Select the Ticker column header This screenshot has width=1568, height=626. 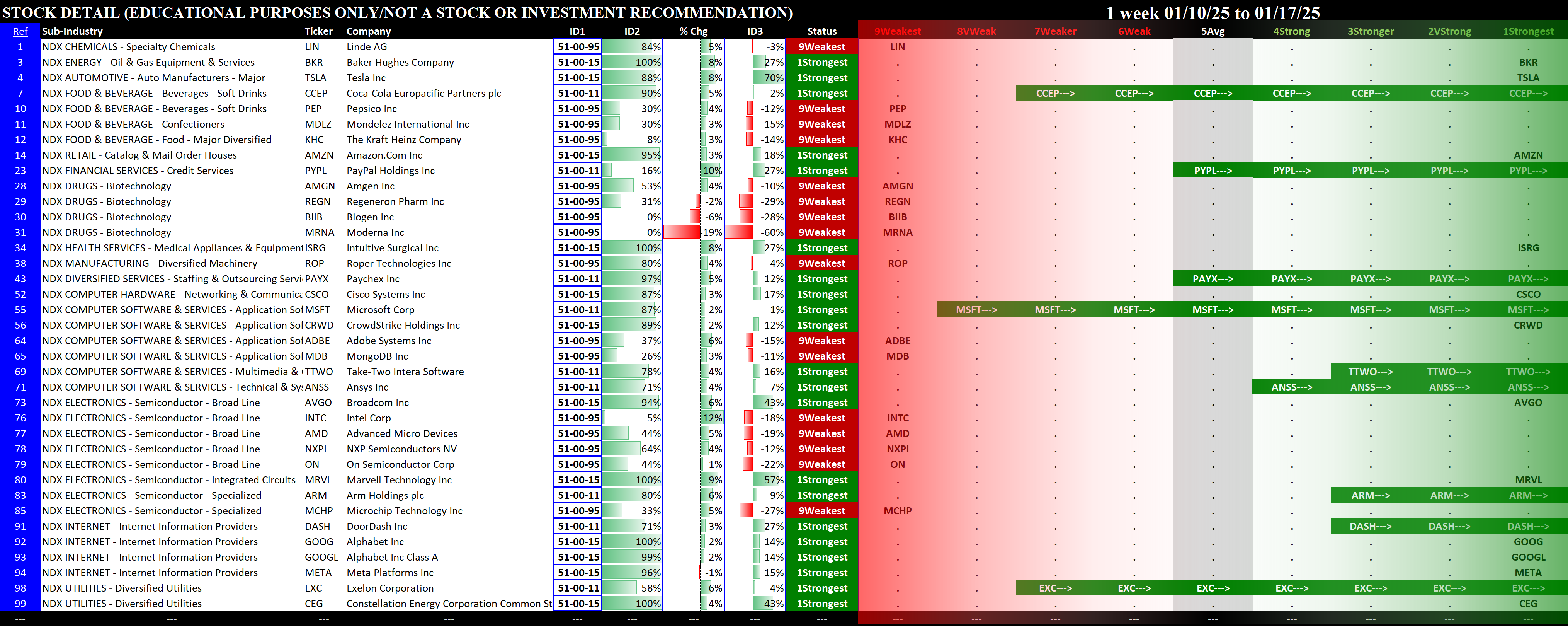(318, 31)
